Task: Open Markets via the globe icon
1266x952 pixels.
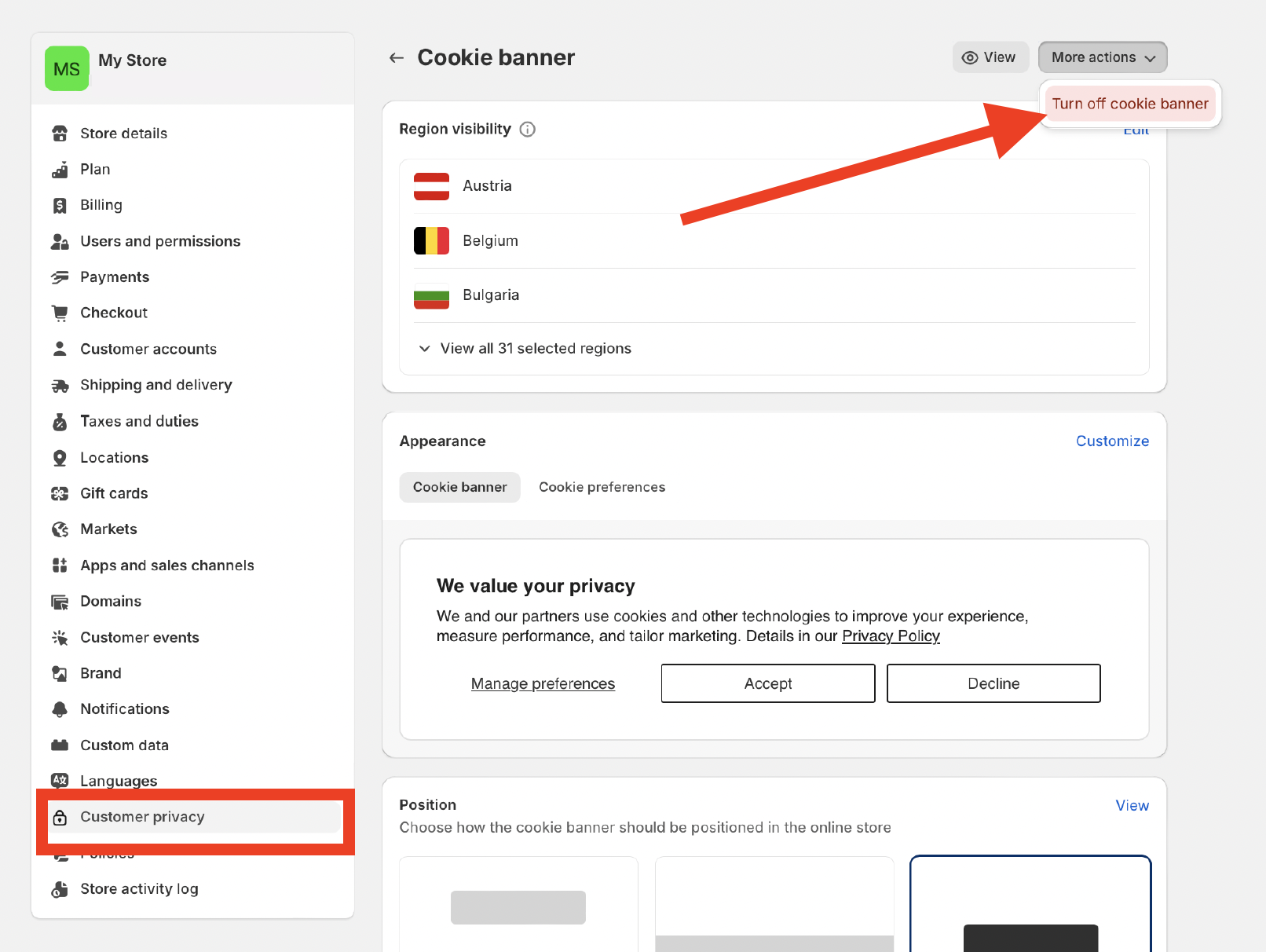Action: click(60, 529)
